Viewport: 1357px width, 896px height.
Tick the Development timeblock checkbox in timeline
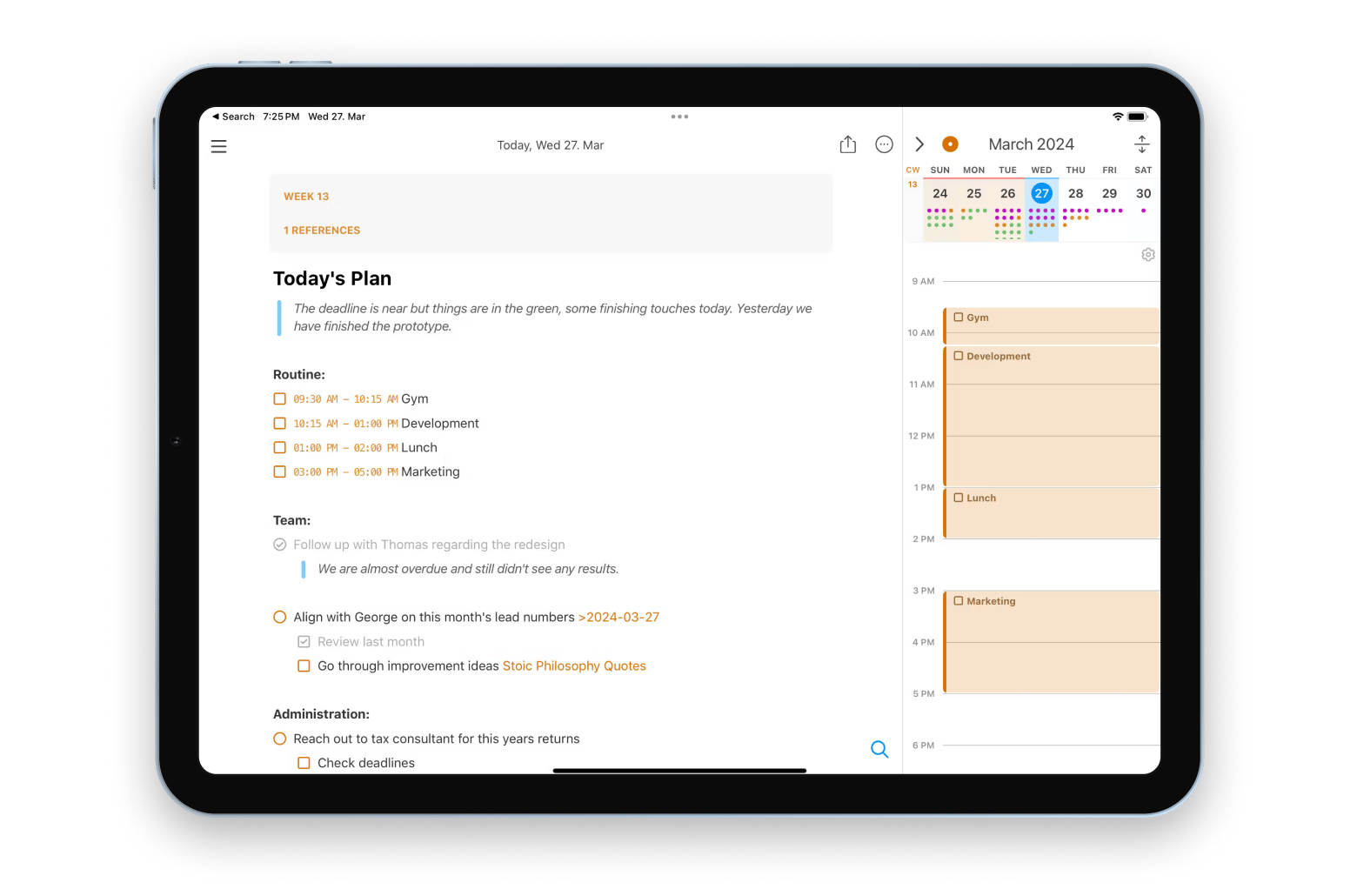point(959,356)
